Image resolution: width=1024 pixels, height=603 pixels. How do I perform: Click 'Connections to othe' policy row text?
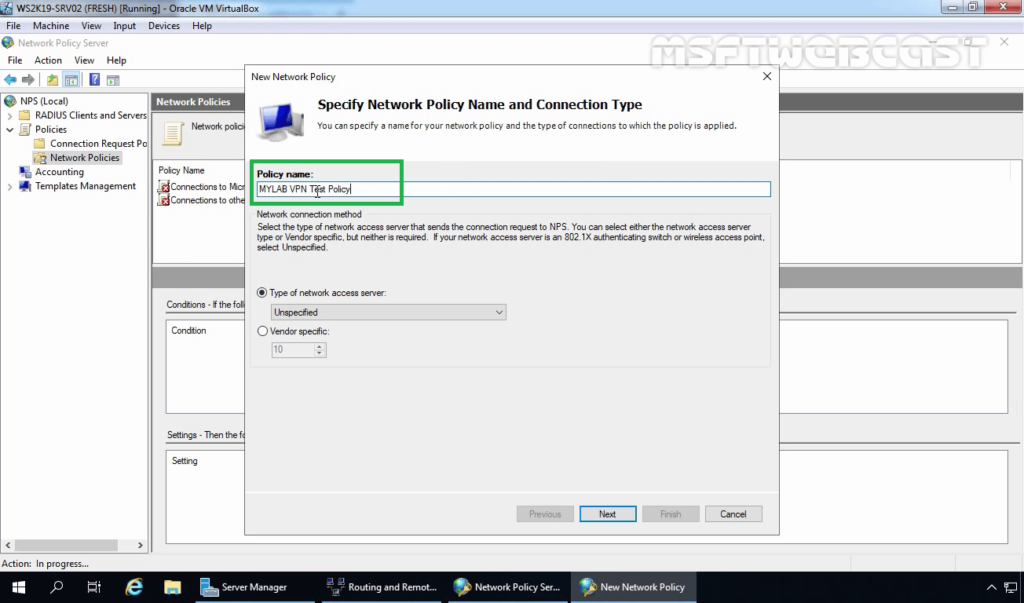pos(207,201)
